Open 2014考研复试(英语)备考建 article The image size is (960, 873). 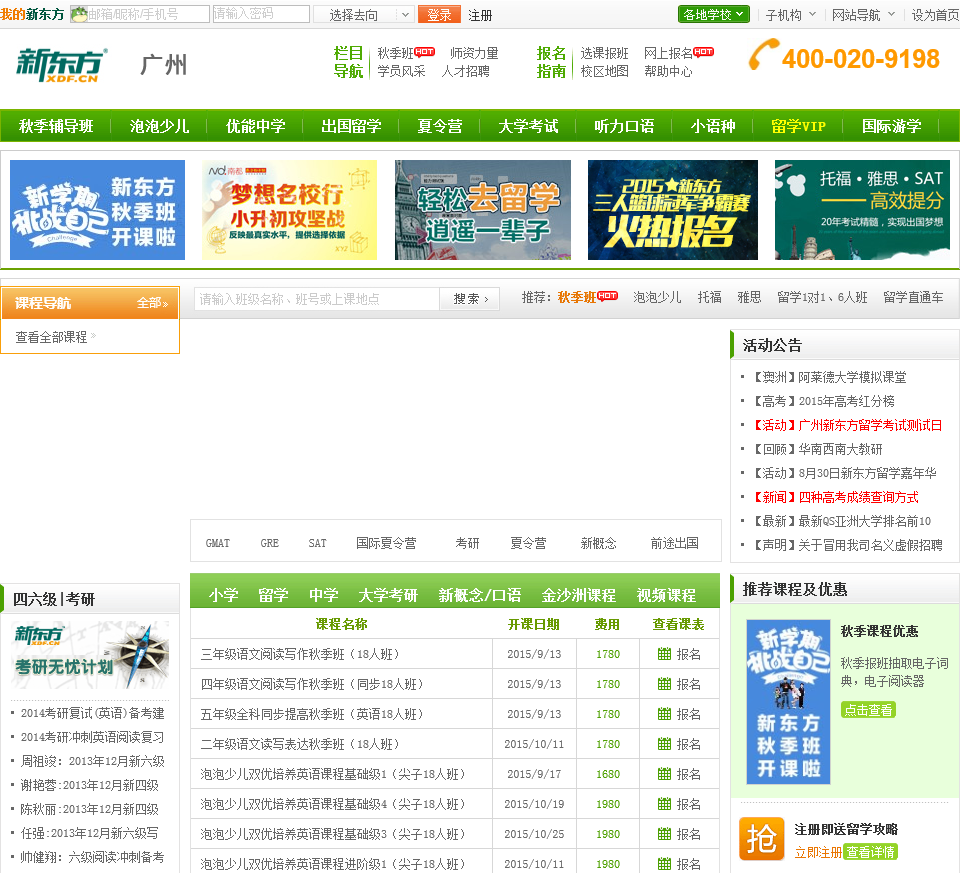point(92,713)
